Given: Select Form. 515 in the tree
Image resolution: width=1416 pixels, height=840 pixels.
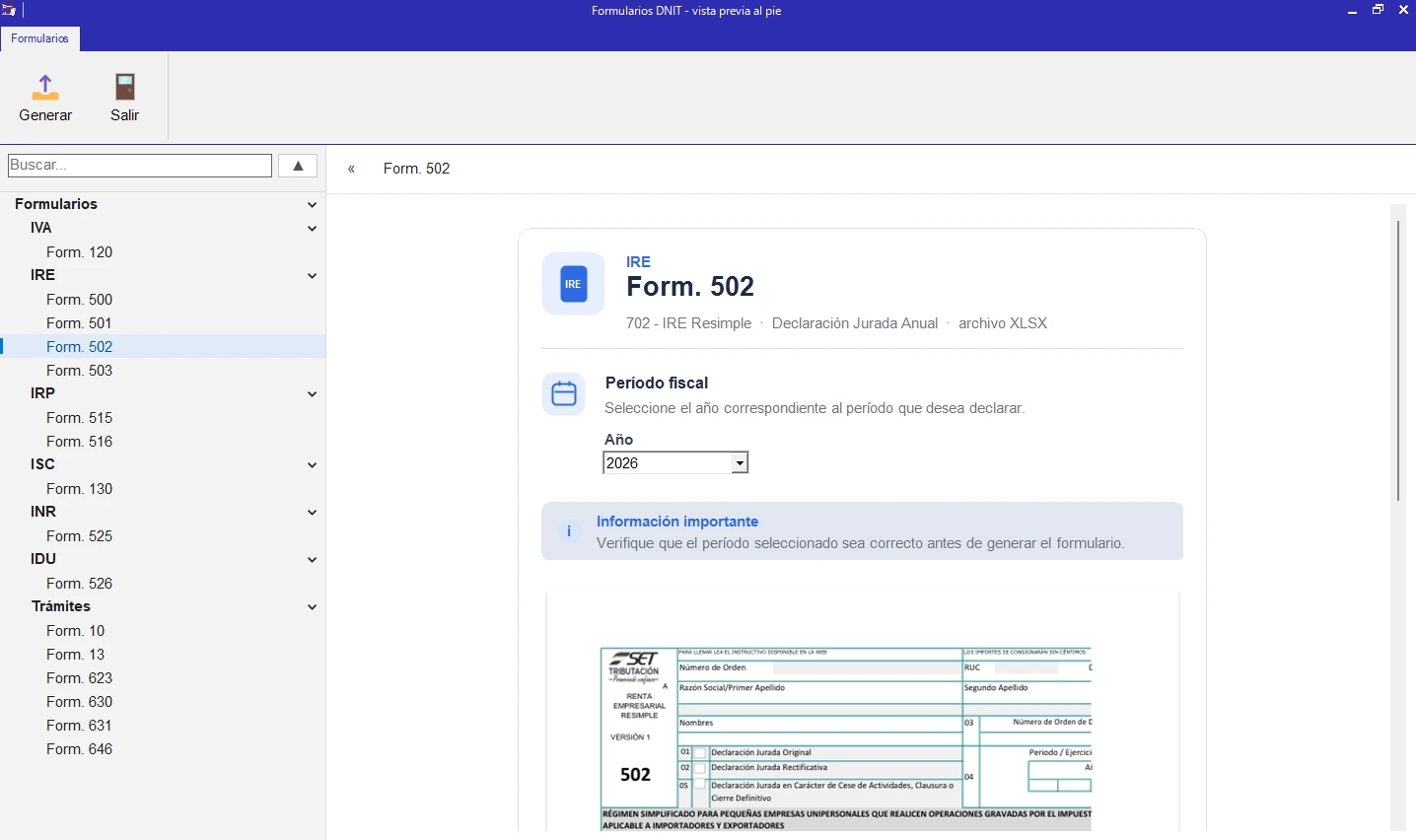Looking at the screenshot, I should 80,418.
